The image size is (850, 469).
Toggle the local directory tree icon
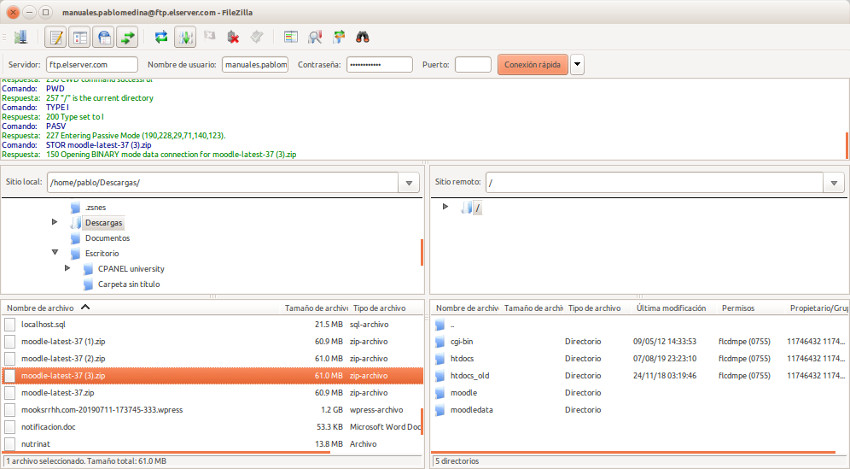[80, 37]
